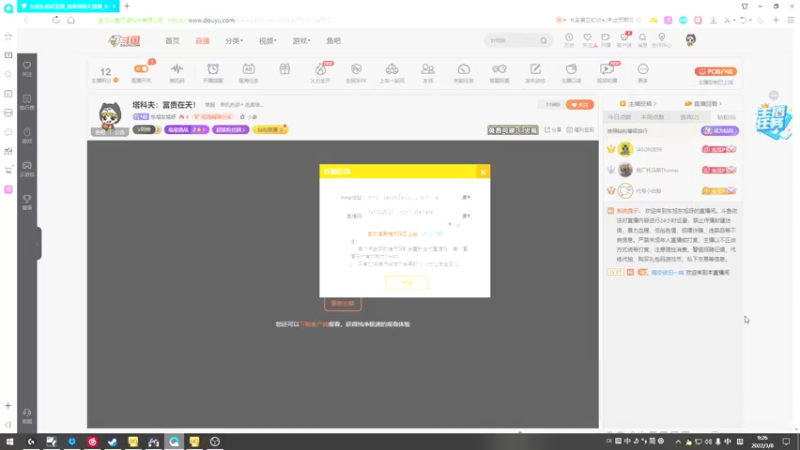This screenshot has height=450, width=800.
Task: Click the orange PC客户端 button
Action: click(715, 71)
